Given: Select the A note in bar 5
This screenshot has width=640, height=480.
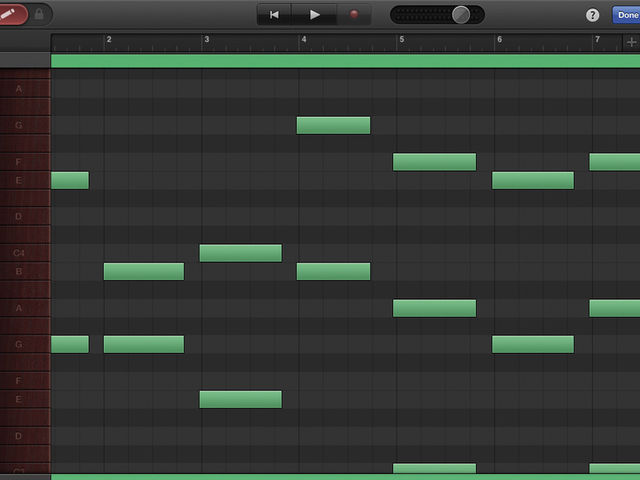Looking at the screenshot, I should 434,308.
